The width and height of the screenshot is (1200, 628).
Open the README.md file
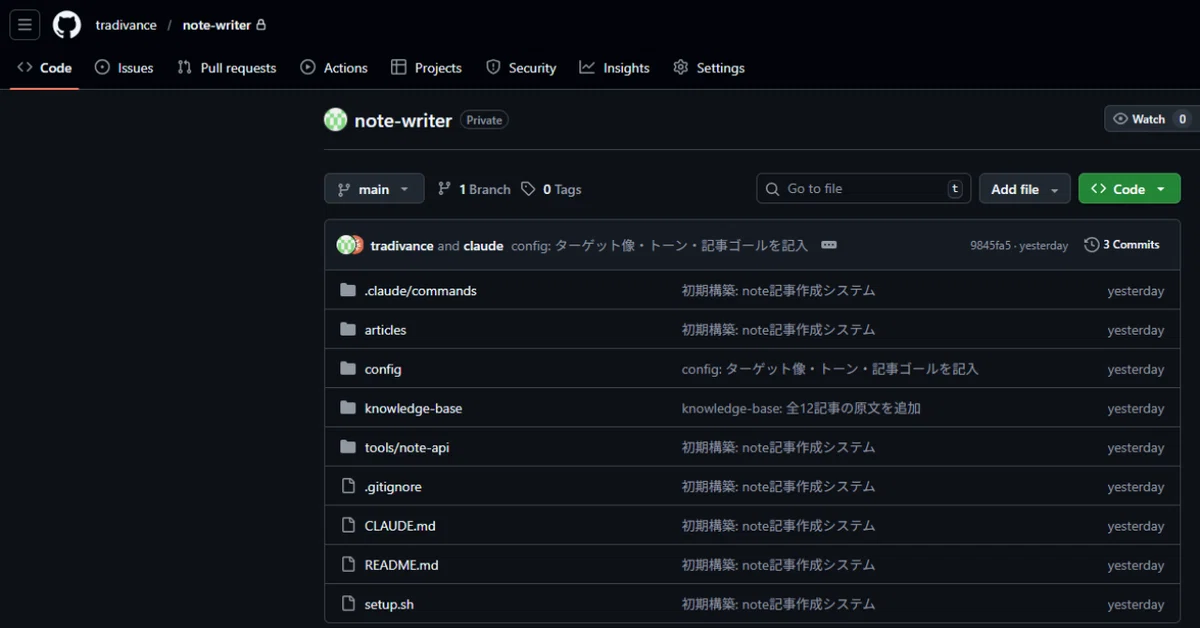tap(401, 564)
